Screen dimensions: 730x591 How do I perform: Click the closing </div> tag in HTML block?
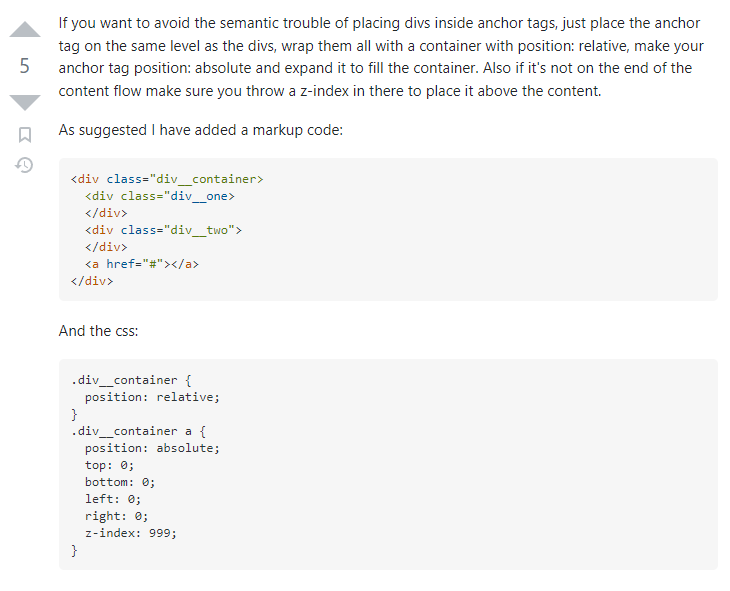click(x=92, y=281)
